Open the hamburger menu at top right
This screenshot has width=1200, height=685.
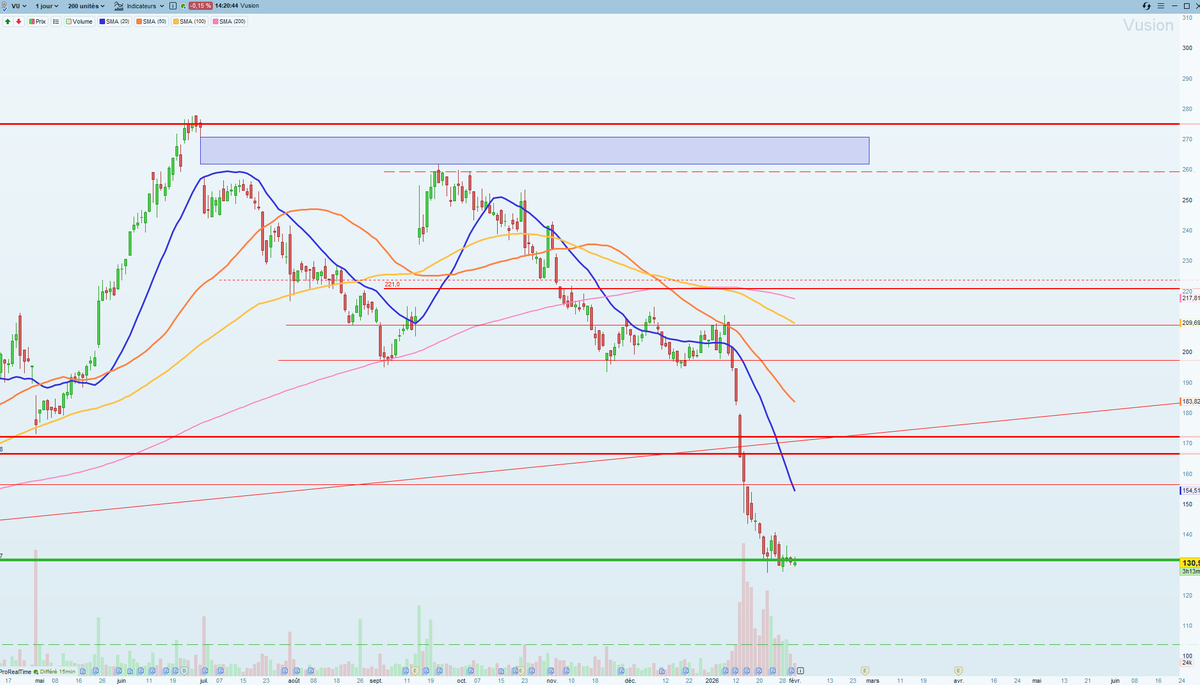[1161, 6]
